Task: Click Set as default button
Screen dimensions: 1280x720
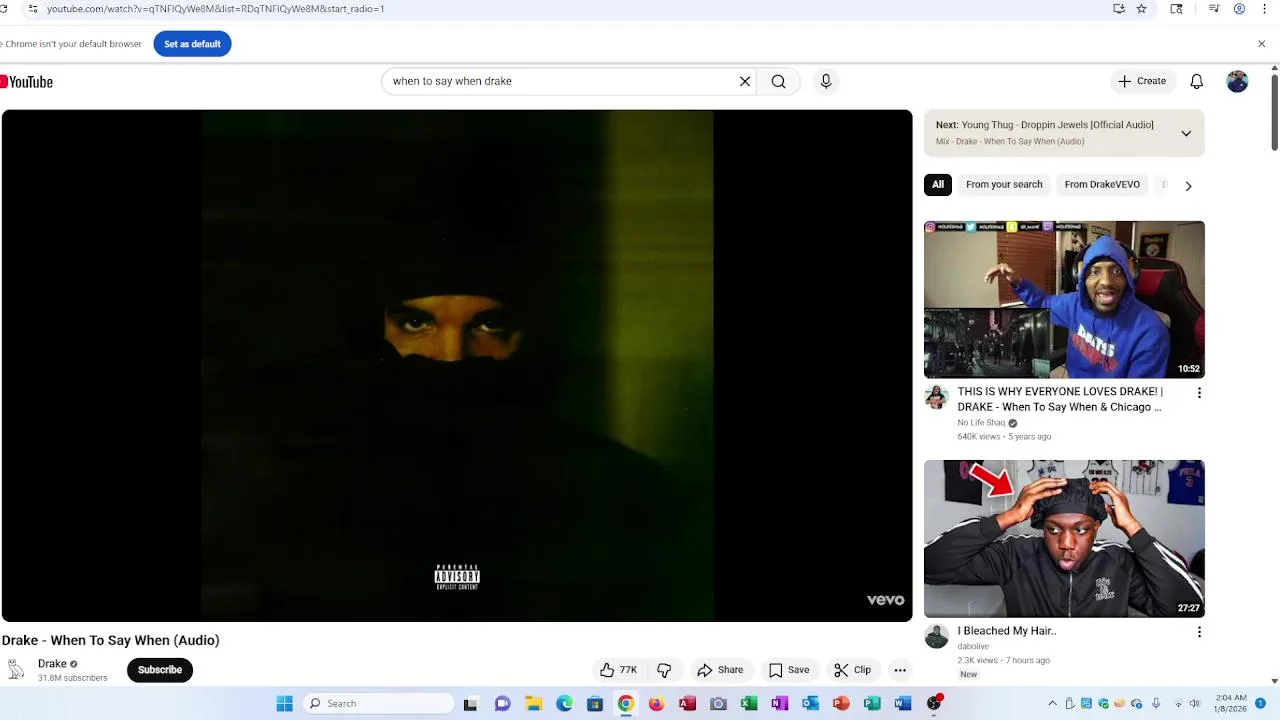Action: 192,44
